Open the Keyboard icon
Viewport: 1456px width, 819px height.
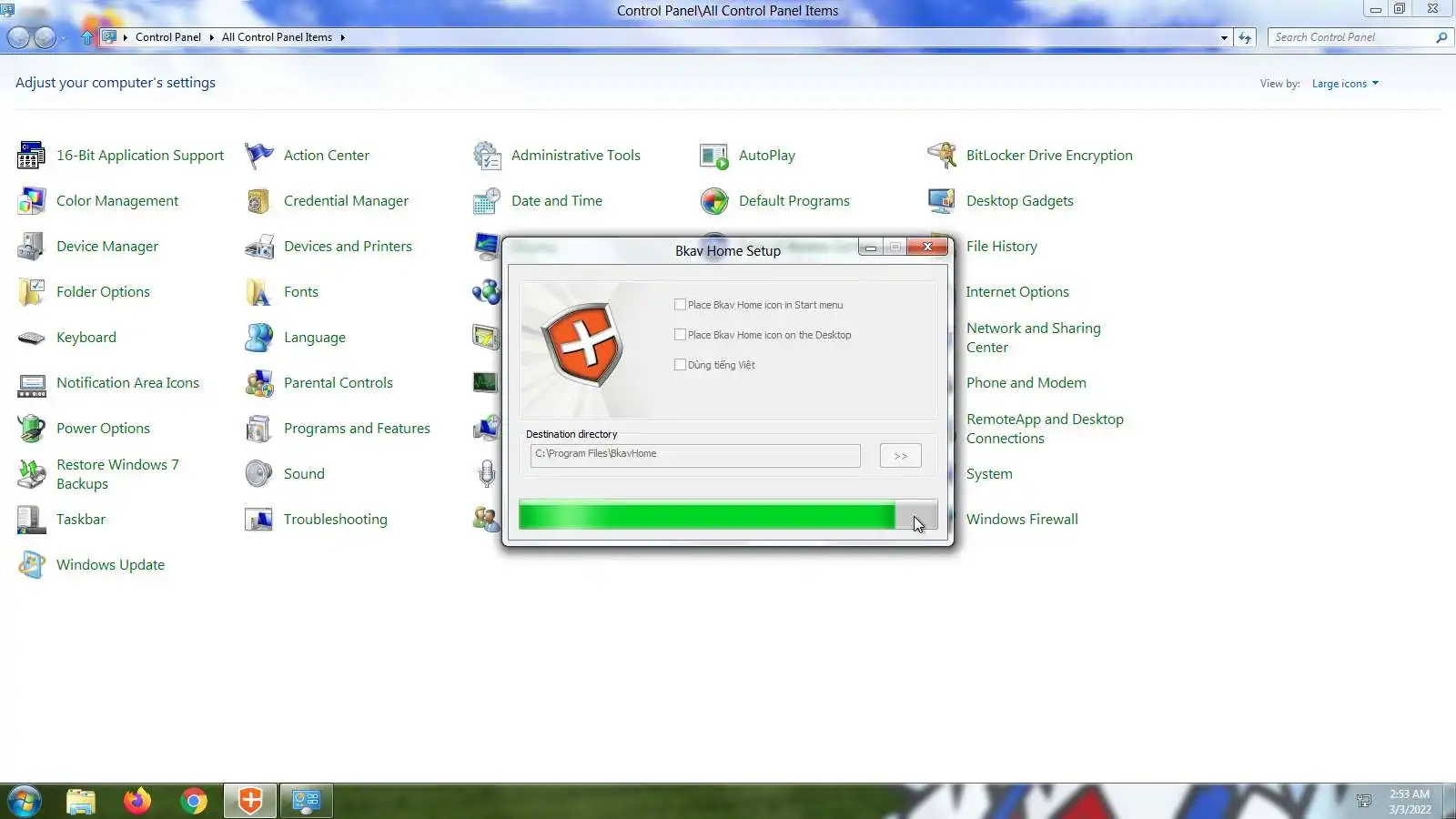point(31,338)
